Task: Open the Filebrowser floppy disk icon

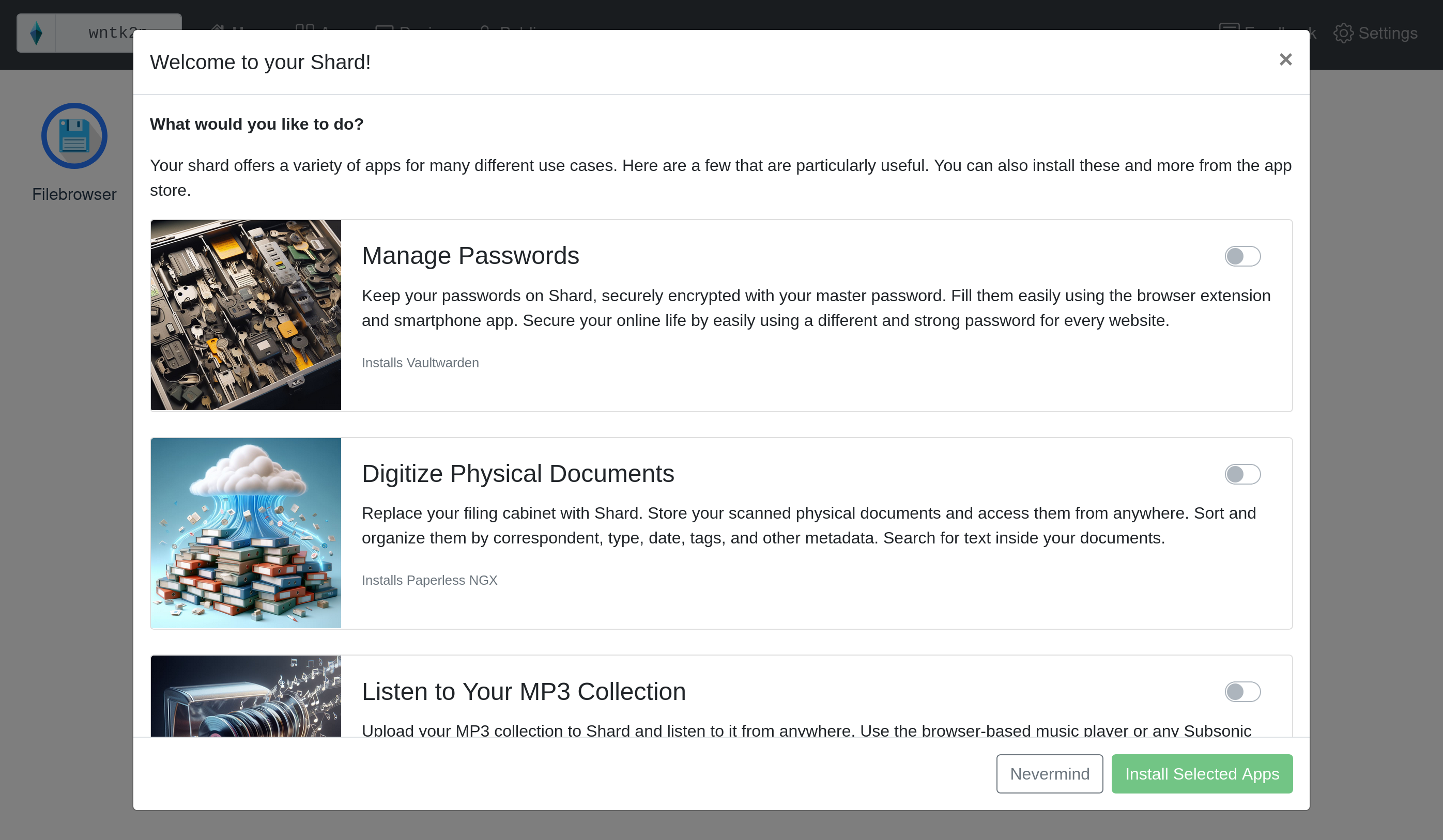Action: [74, 136]
